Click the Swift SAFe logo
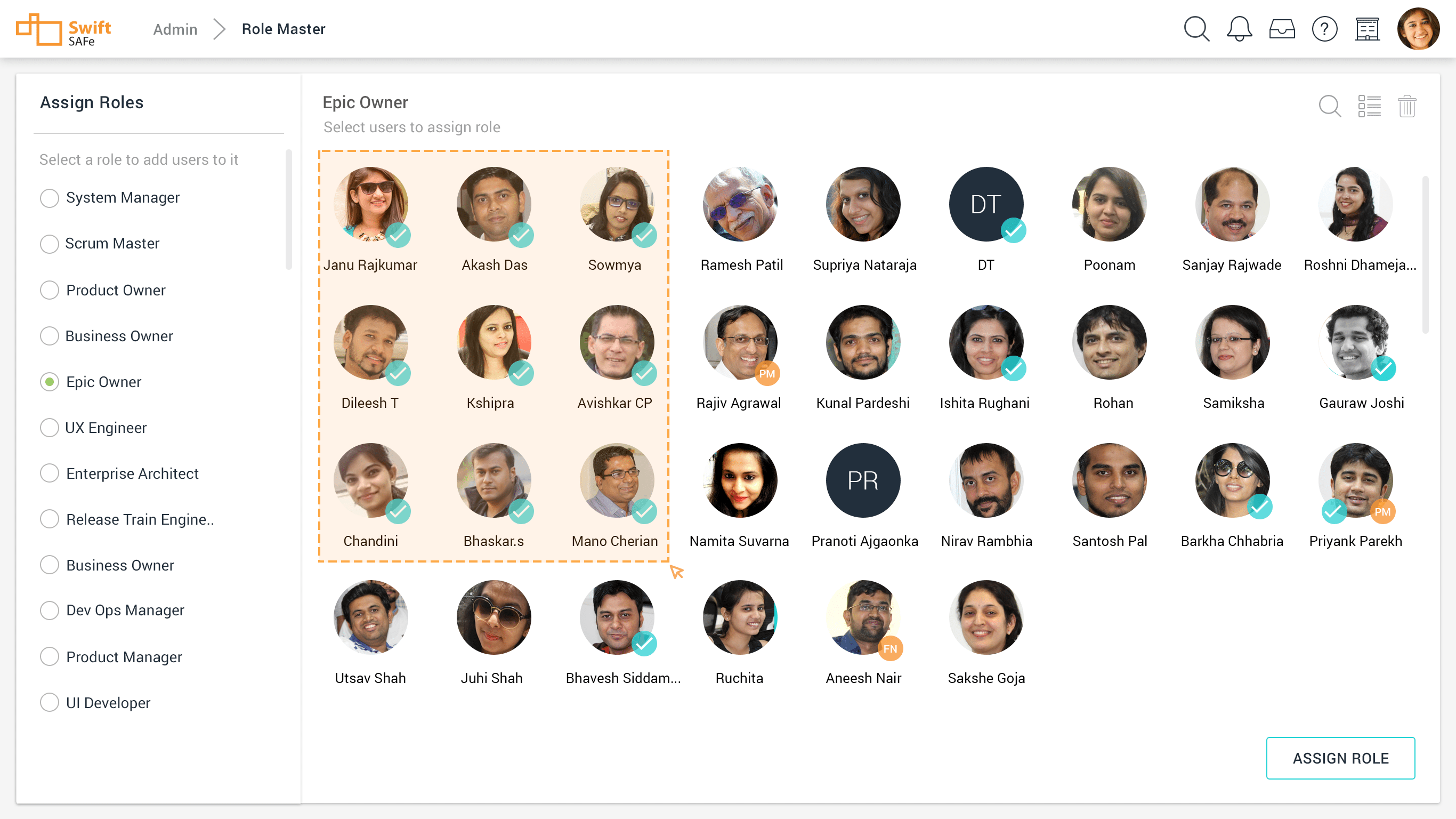 click(64, 29)
